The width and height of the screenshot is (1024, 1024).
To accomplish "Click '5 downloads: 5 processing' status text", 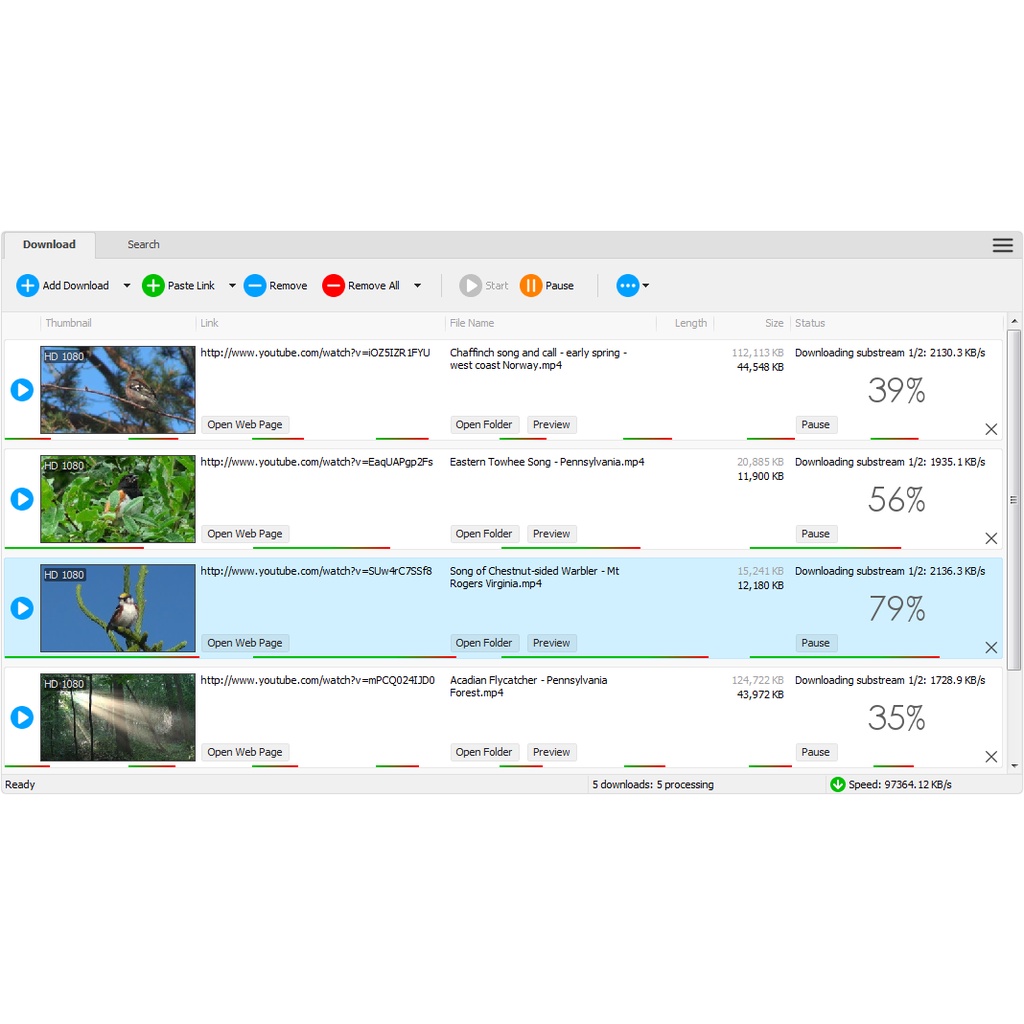I will tap(652, 784).
